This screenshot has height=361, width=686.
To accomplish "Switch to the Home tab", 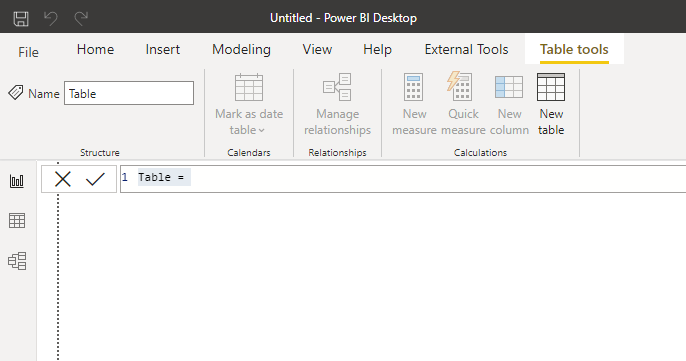I will (95, 49).
